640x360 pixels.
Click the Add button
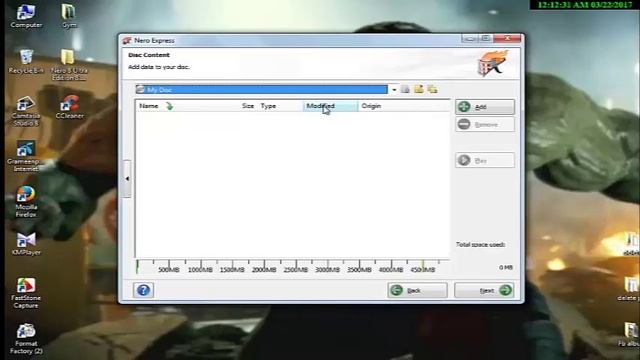485,107
